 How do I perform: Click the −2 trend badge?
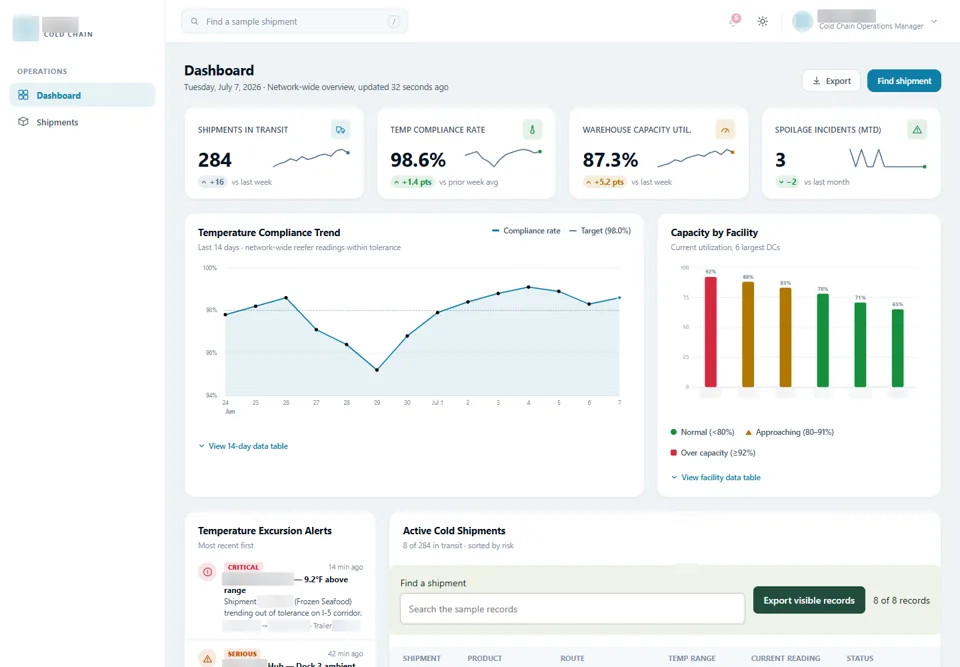pos(787,182)
